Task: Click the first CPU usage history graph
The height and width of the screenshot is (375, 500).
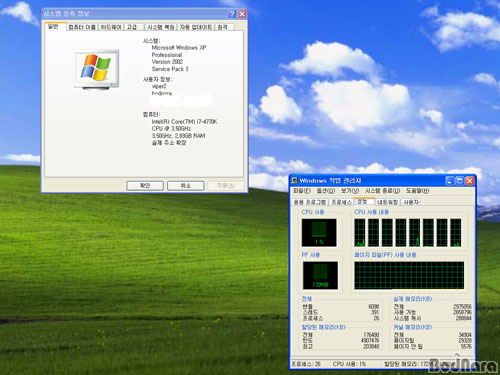Action: [360, 233]
